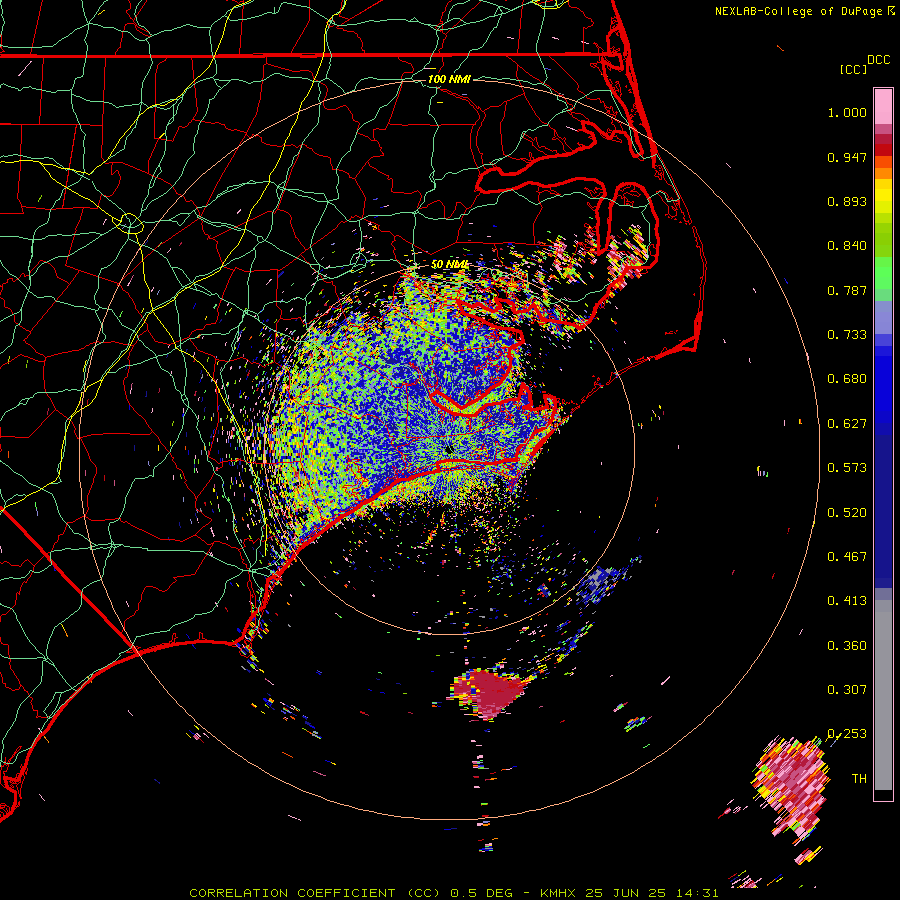Click the 50 NMI range ring label
This screenshot has height=900, width=900.
pyautogui.click(x=449, y=265)
